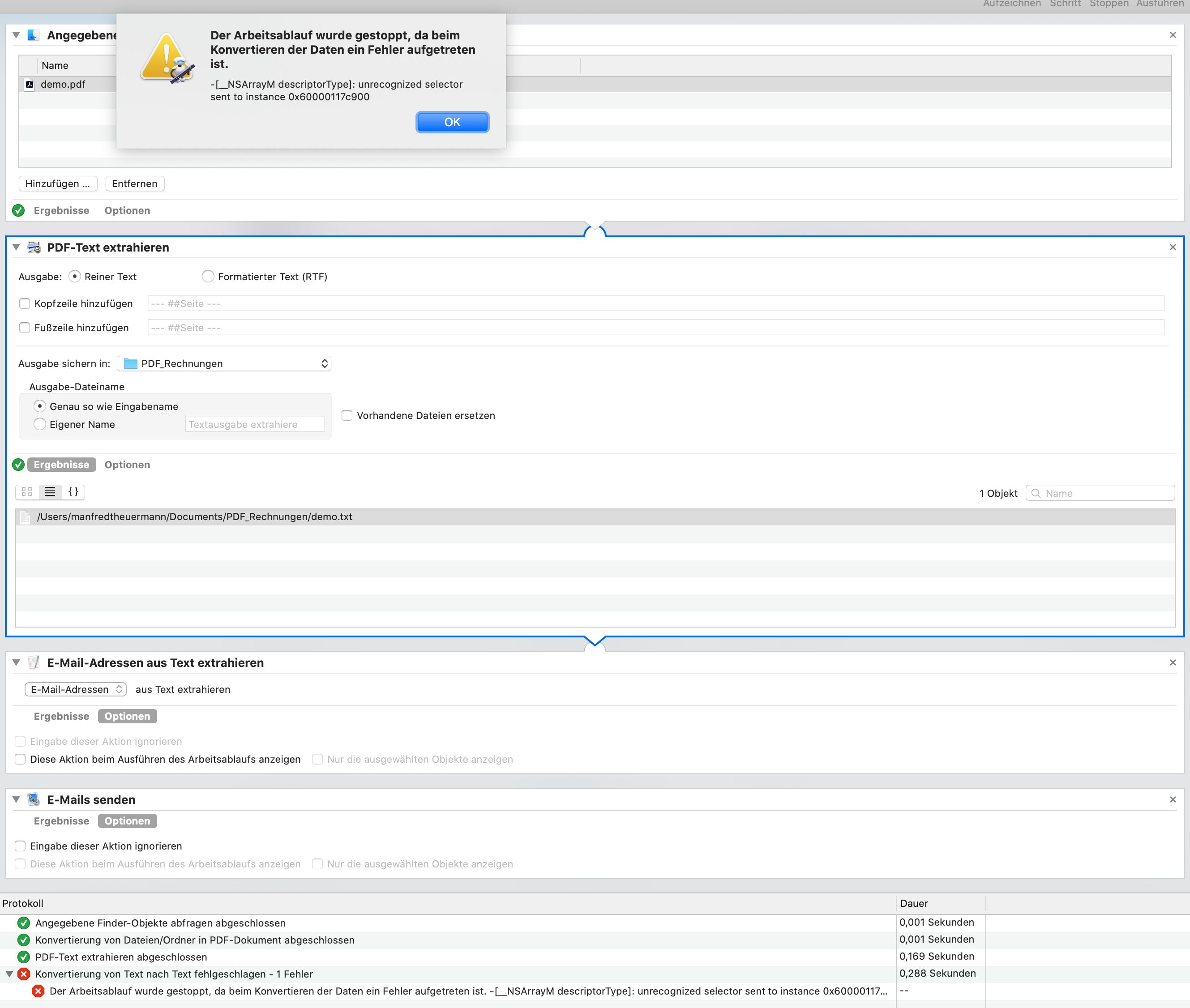Click the E-Mails senden Mail icon
The width and height of the screenshot is (1190, 1008).
[x=34, y=799]
